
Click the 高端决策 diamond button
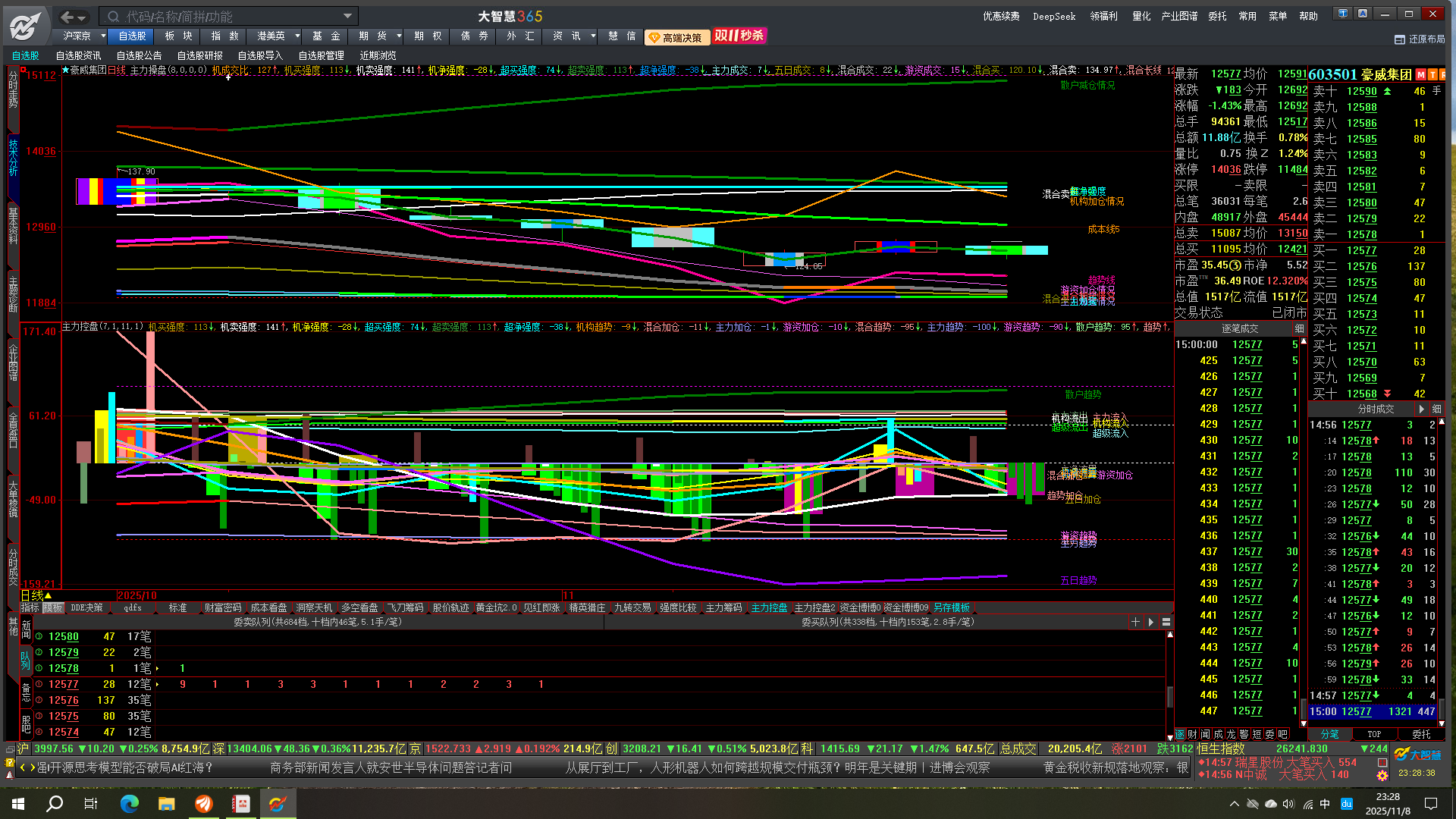click(676, 37)
